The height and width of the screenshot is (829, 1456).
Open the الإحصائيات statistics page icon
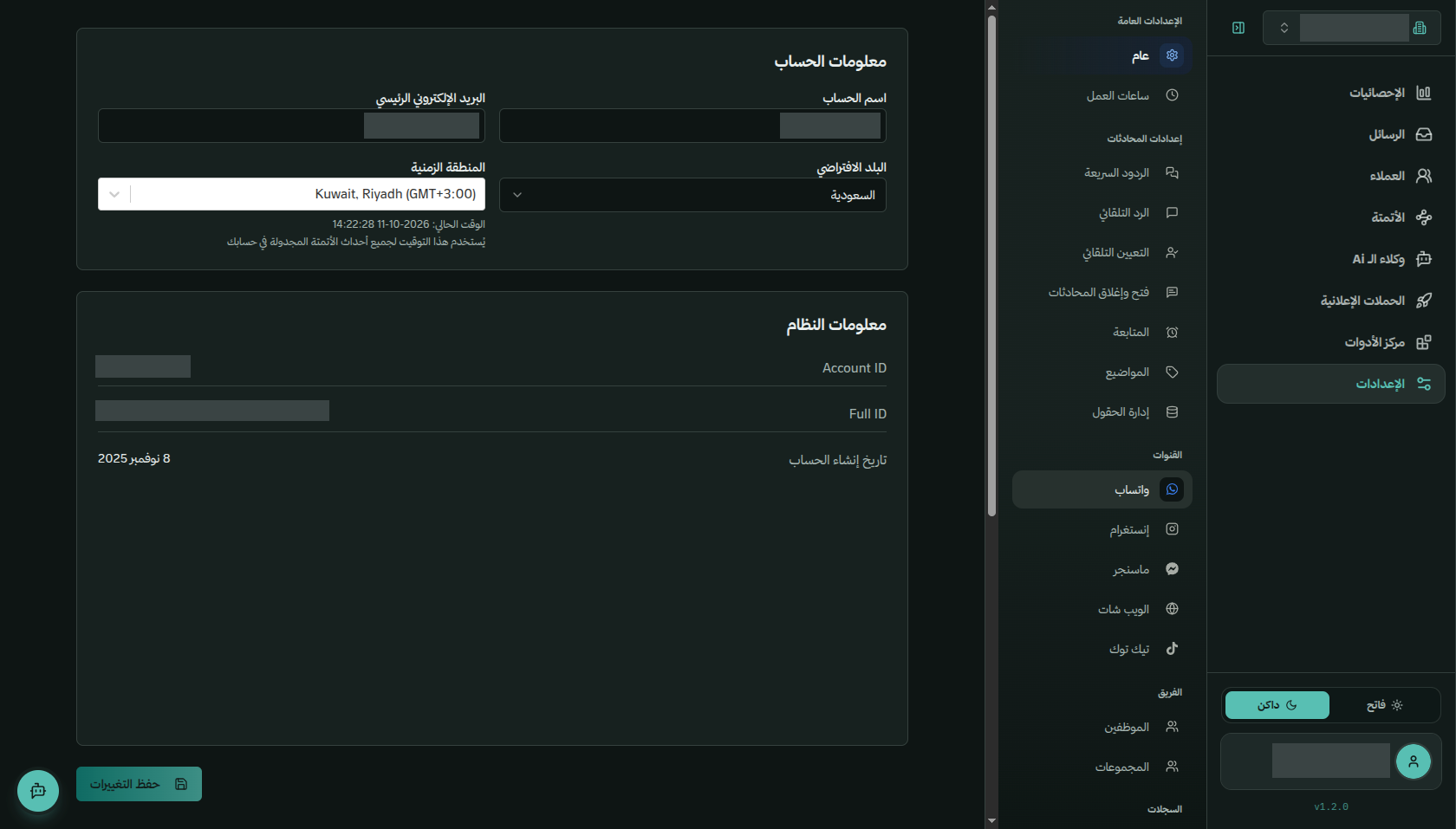1423,93
